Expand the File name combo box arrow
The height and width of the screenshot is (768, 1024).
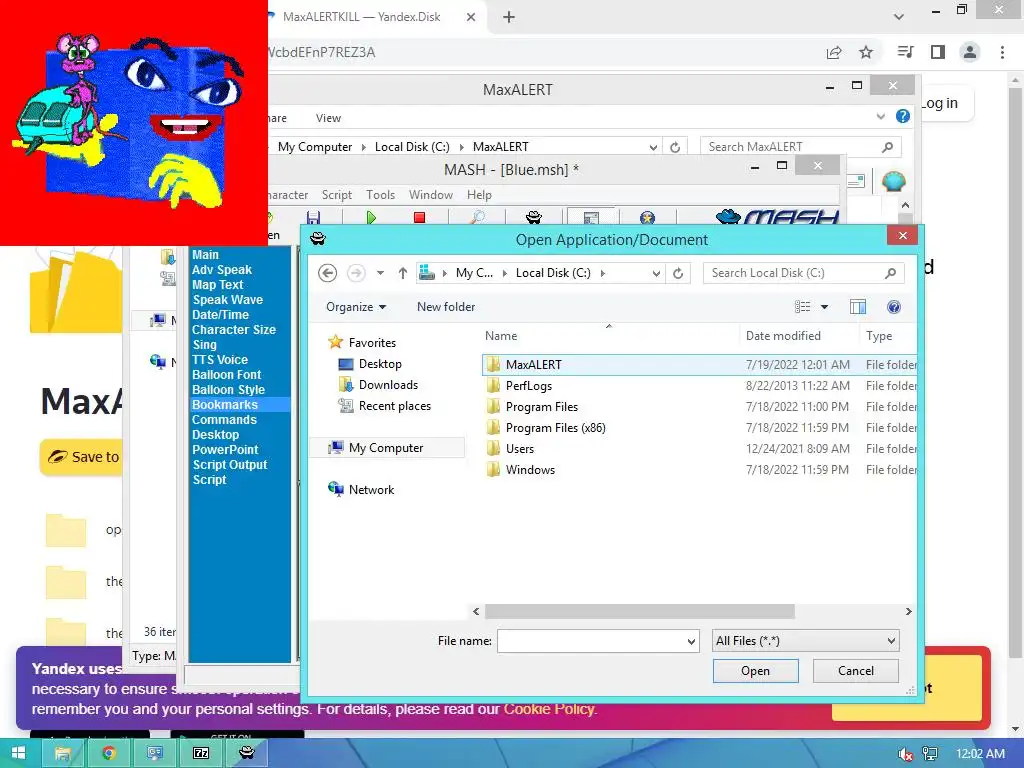click(x=691, y=641)
